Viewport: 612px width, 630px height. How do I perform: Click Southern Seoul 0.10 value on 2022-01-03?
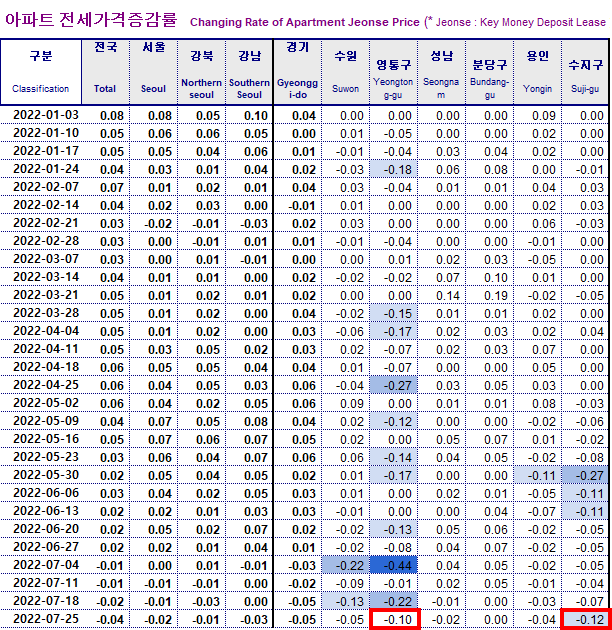(x=249, y=116)
